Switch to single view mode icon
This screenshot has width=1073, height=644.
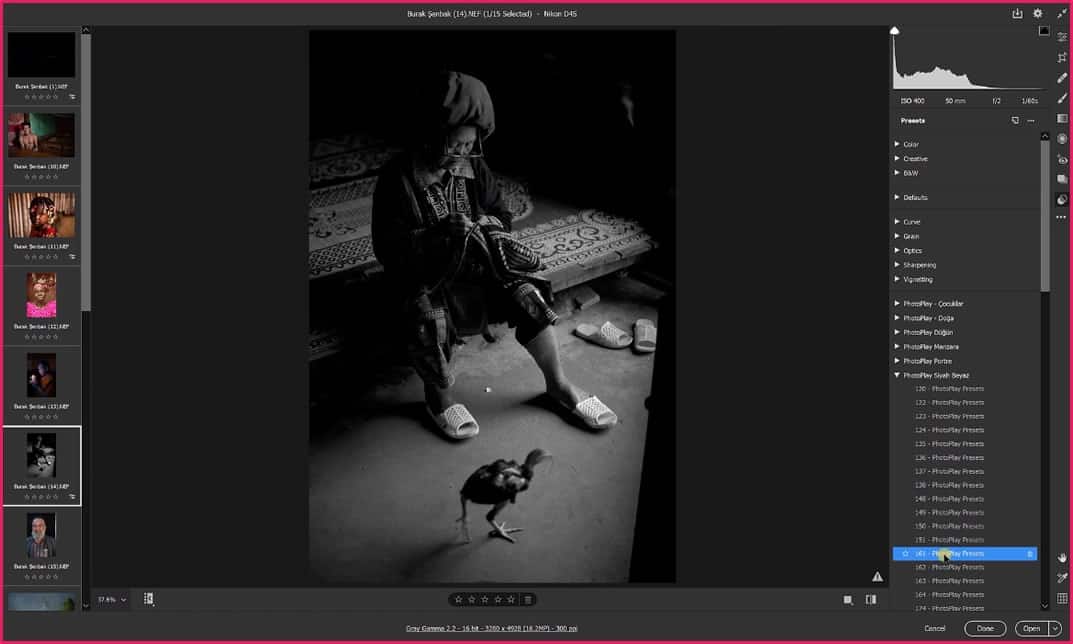(848, 600)
